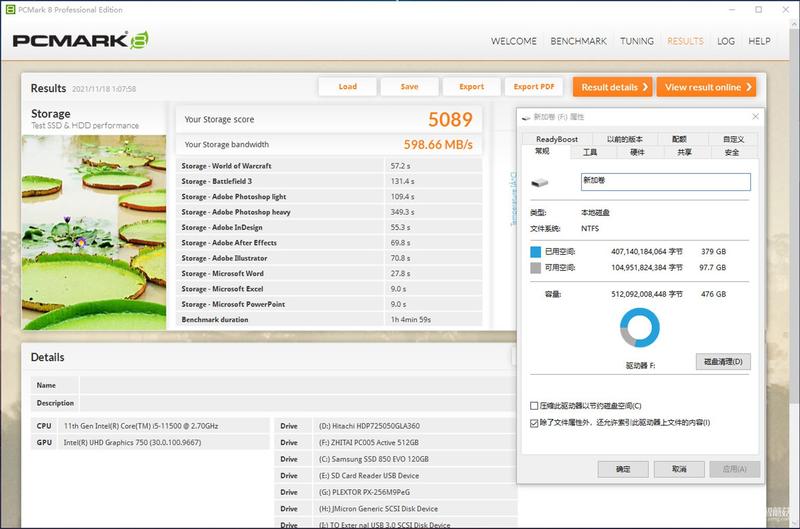Switch to the ReadyBoost tab
The width and height of the screenshot is (800, 529).
(557, 139)
